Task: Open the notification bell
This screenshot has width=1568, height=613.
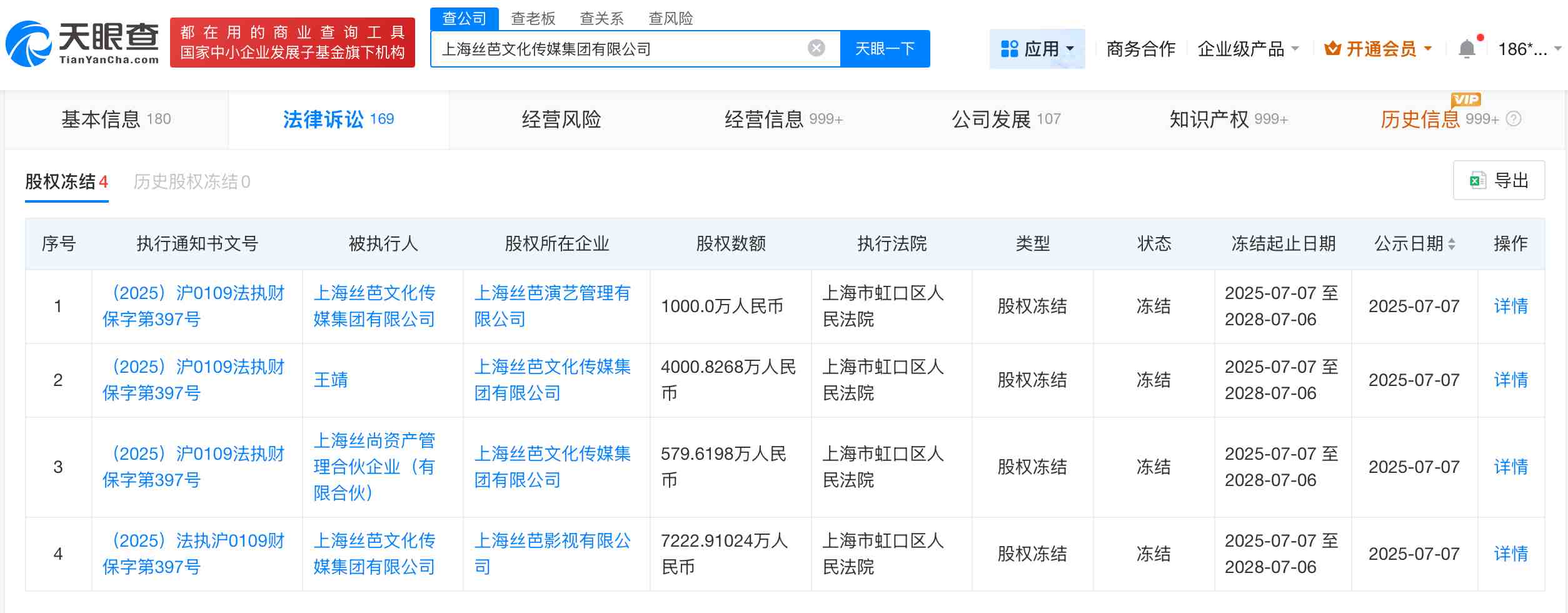Action: (1465, 48)
